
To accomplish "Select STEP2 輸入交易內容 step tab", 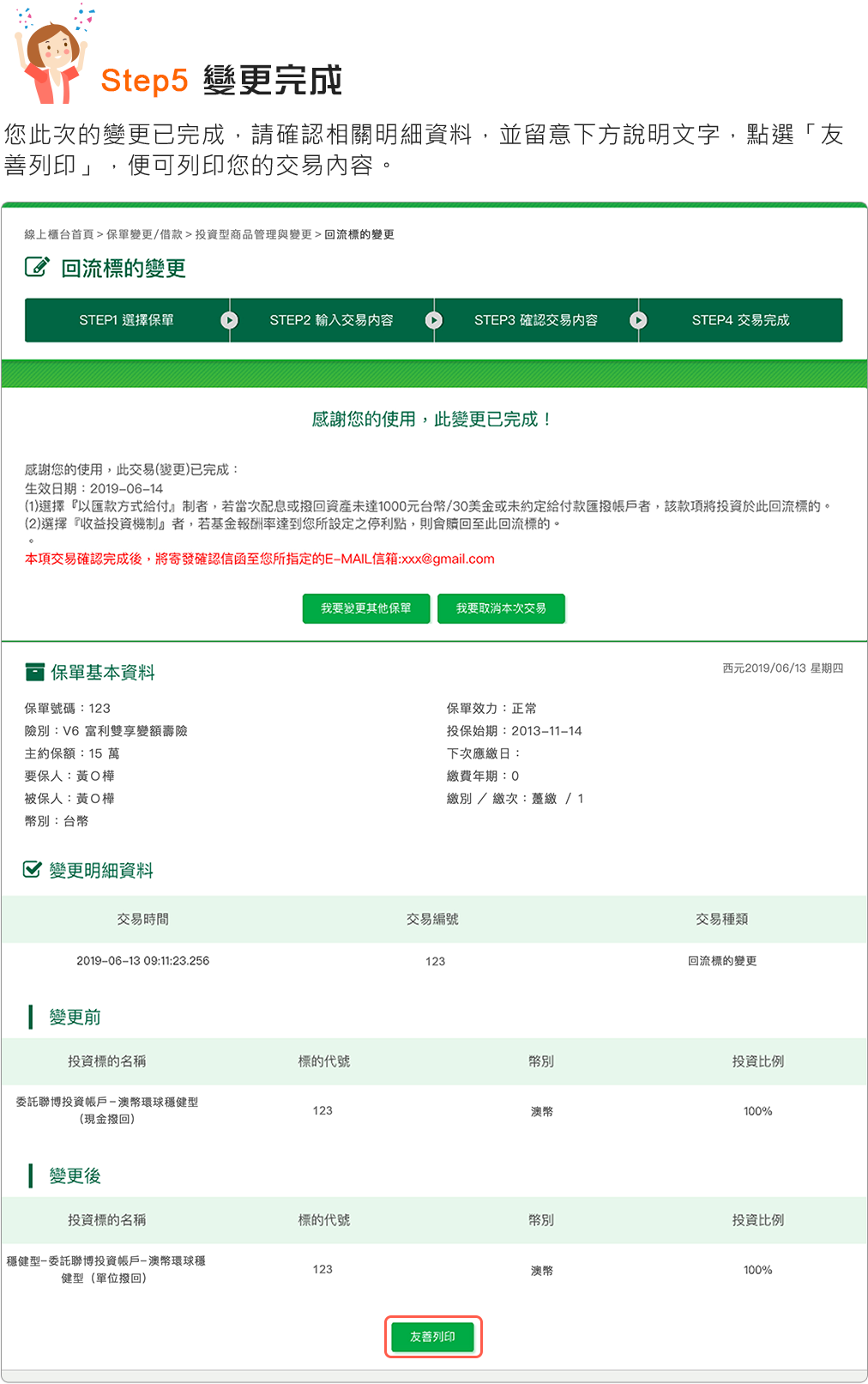I will click(x=331, y=320).
